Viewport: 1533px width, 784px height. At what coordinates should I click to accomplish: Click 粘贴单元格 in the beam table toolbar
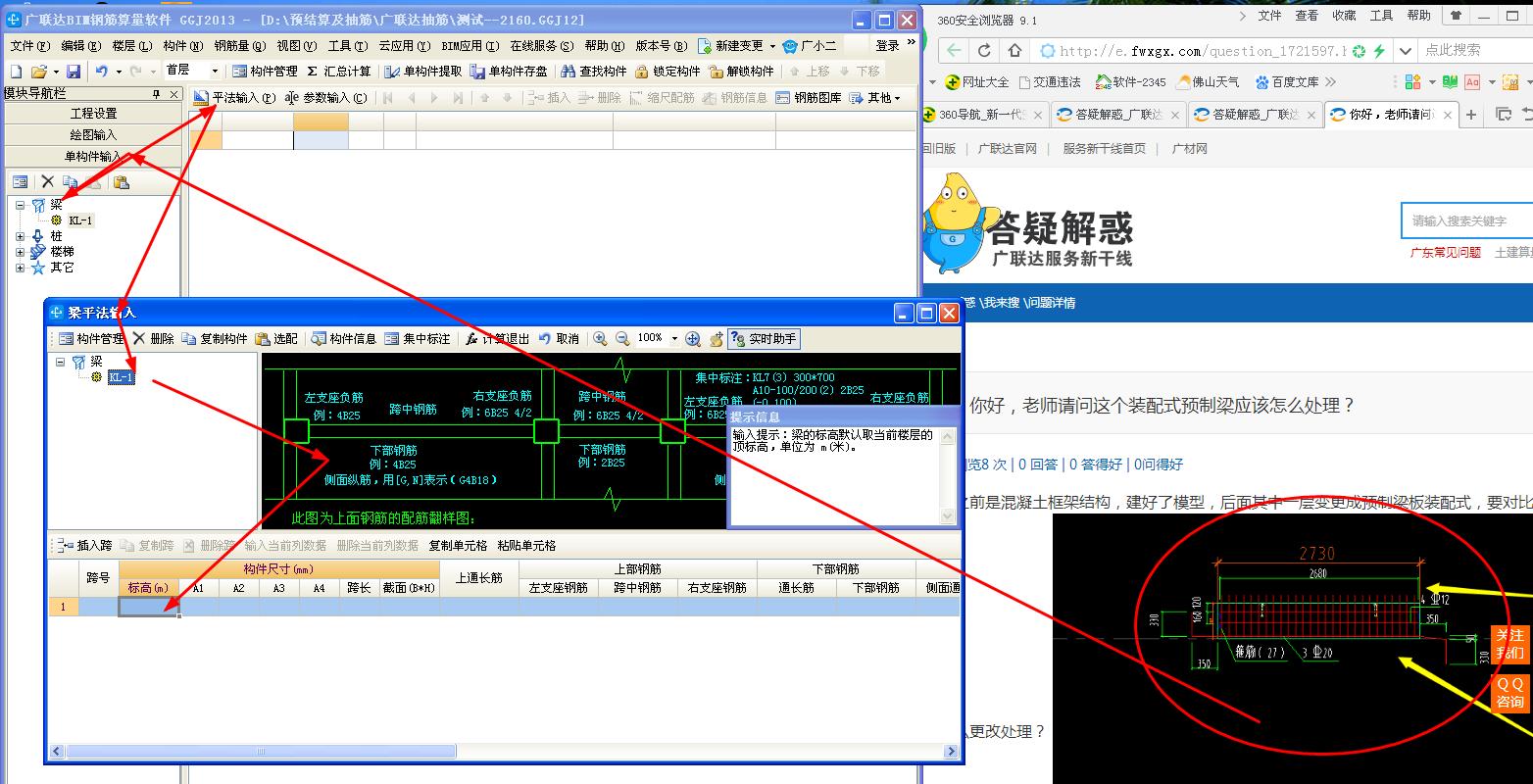coord(526,546)
